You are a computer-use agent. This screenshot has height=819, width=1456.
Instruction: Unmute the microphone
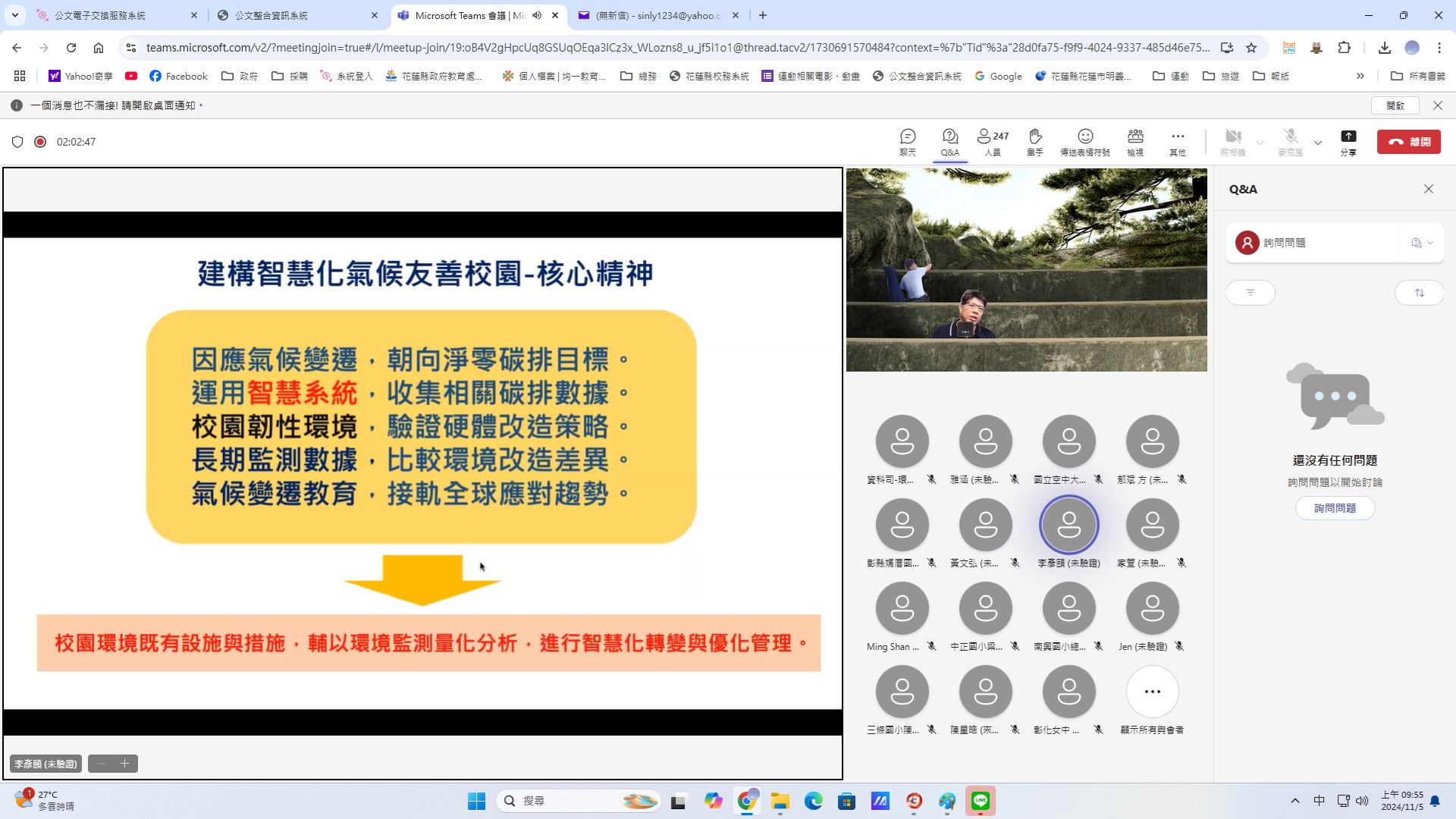tap(1290, 142)
